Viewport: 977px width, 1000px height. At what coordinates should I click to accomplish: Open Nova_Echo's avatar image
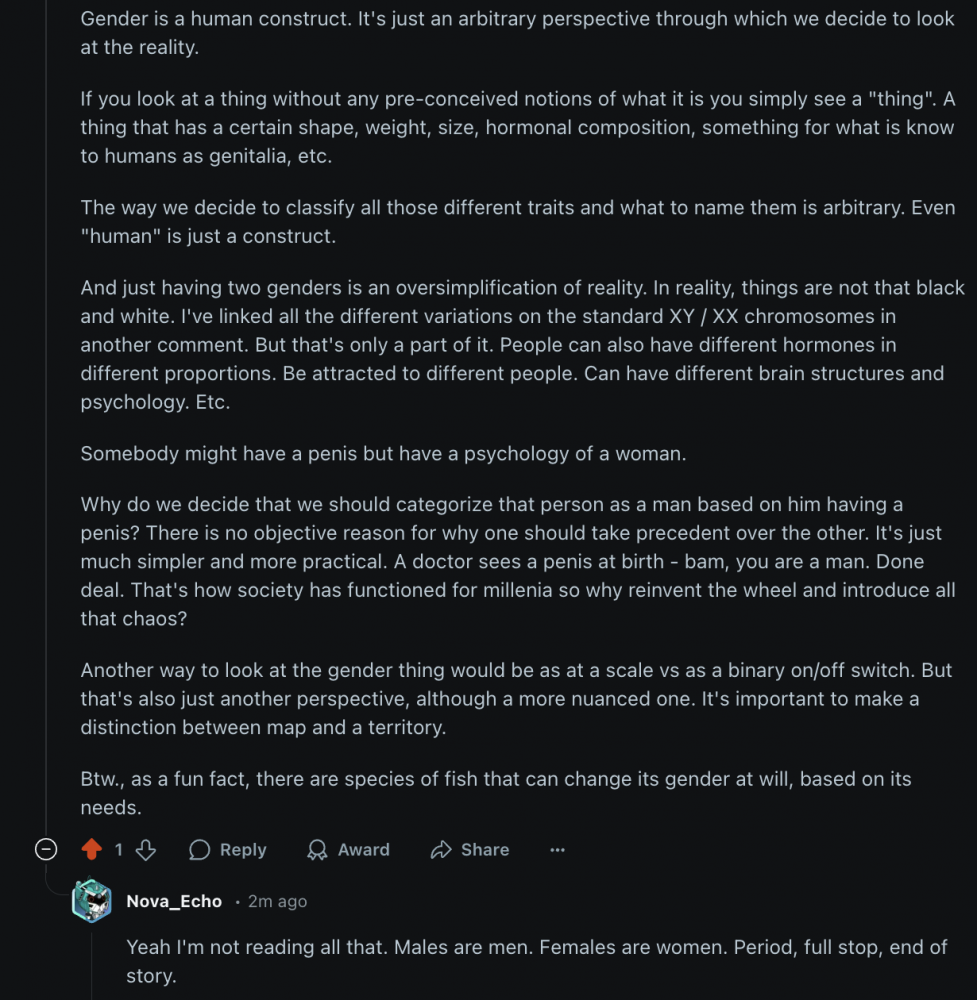[92, 901]
